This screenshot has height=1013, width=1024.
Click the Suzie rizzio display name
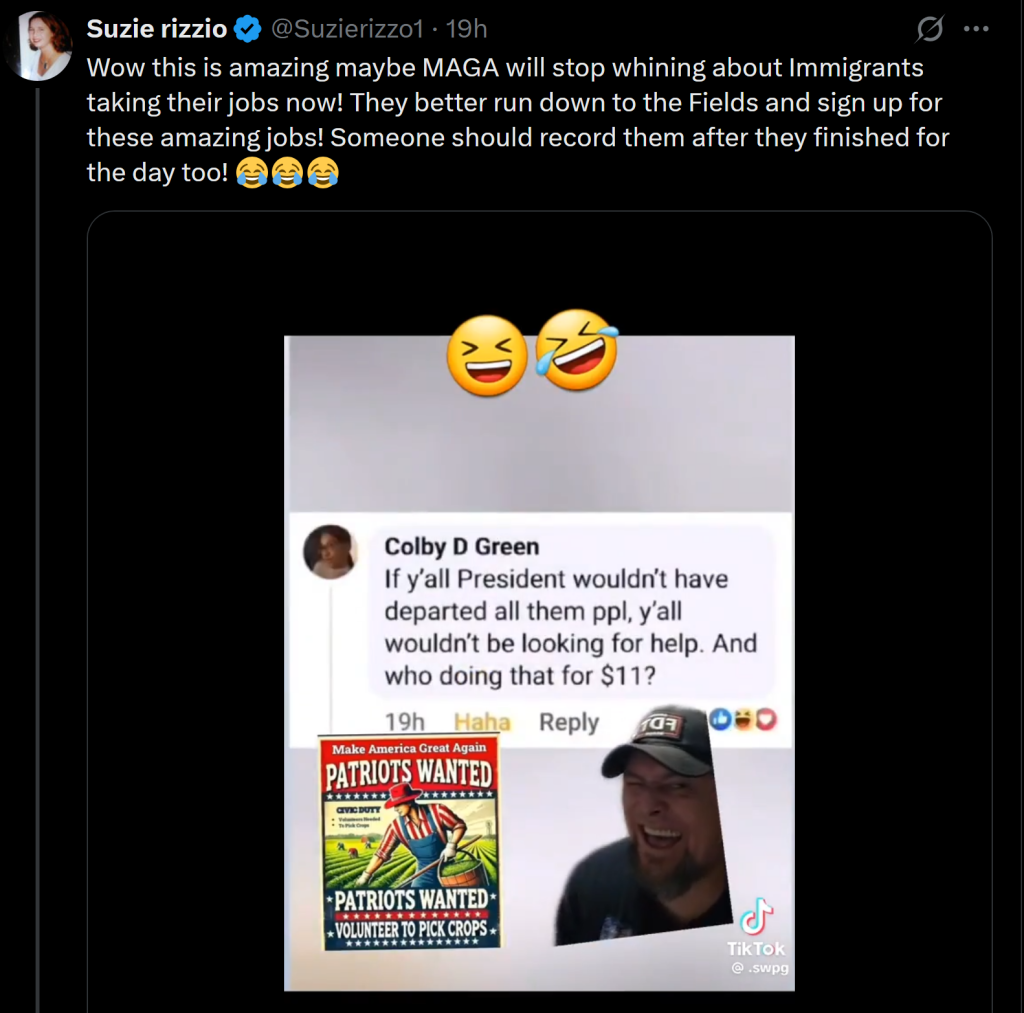coord(157,29)
